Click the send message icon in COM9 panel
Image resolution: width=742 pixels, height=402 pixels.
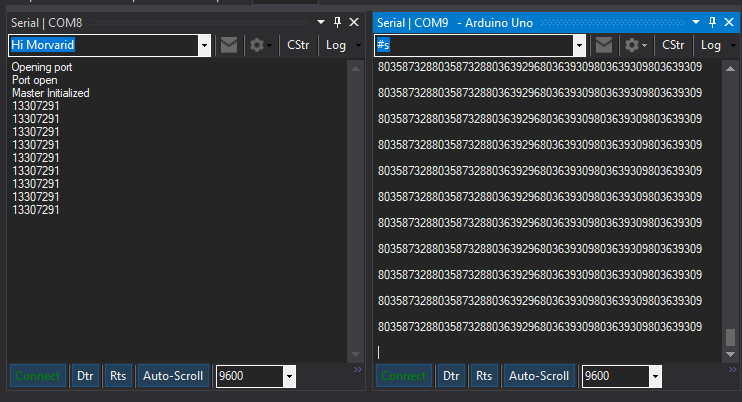pyautogui.click(x=603, y=45)
